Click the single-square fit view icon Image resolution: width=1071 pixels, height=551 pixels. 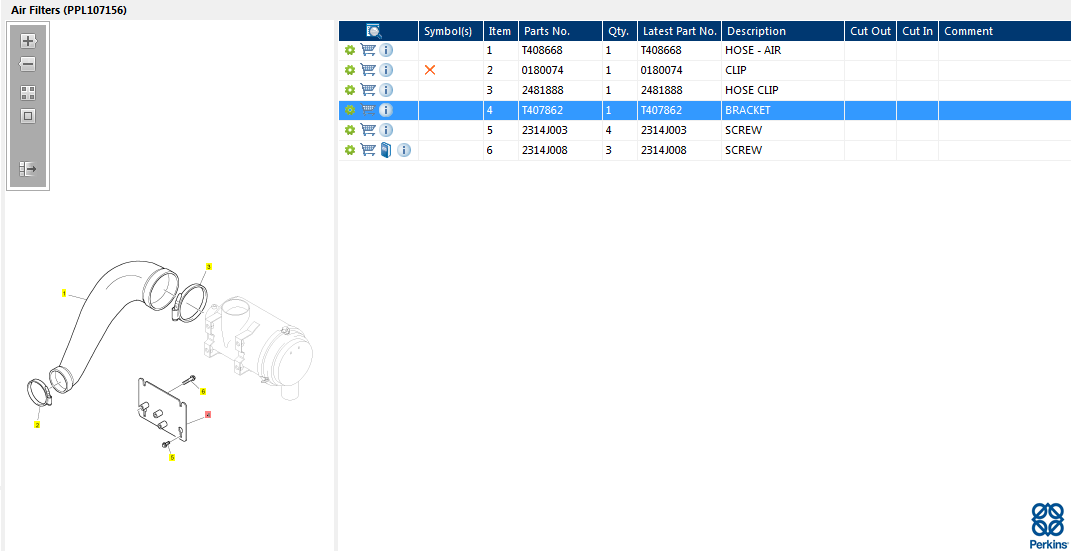pyautogui.click(x=28, y=116)
